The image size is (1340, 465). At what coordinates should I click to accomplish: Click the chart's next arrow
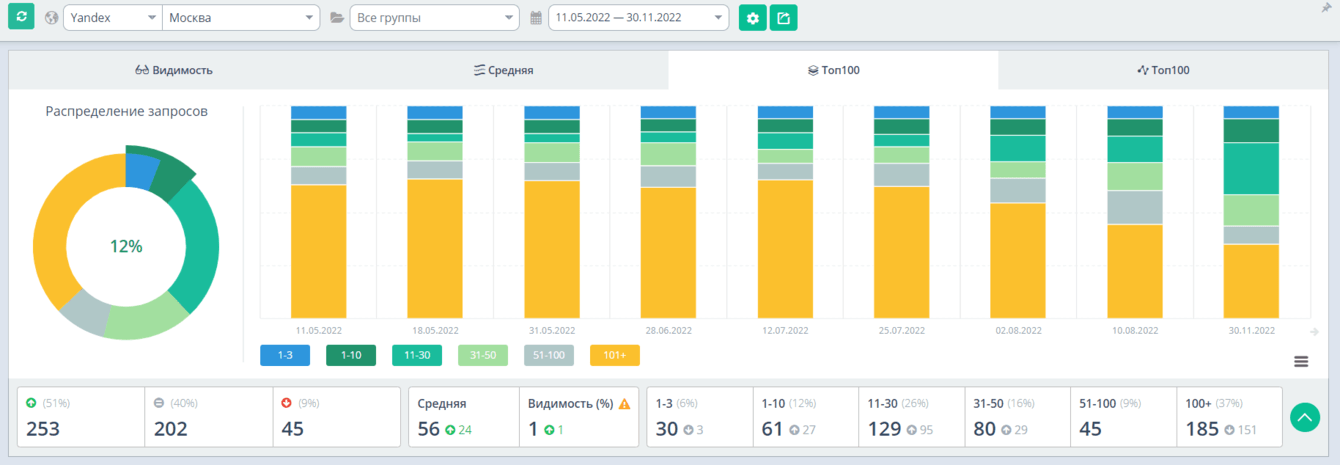[x=1315, y=332]
